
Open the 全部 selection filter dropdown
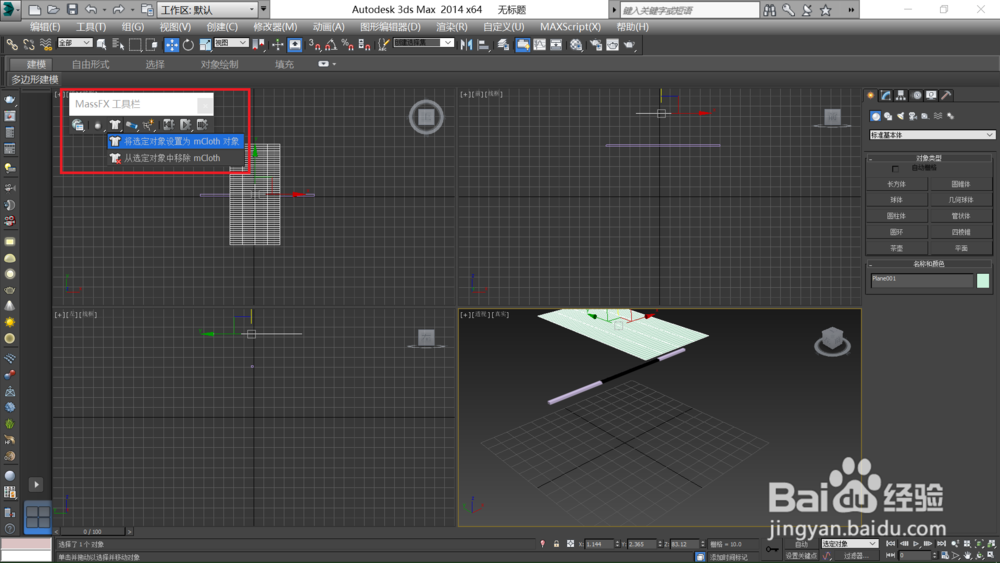(x=75, y=43)
